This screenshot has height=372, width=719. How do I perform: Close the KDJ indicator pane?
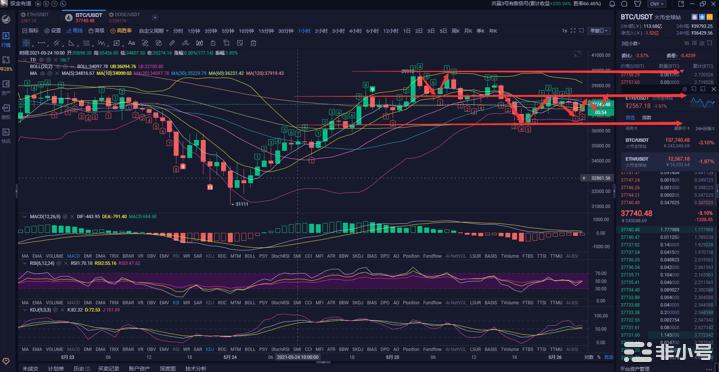click(x=61, y=310)
